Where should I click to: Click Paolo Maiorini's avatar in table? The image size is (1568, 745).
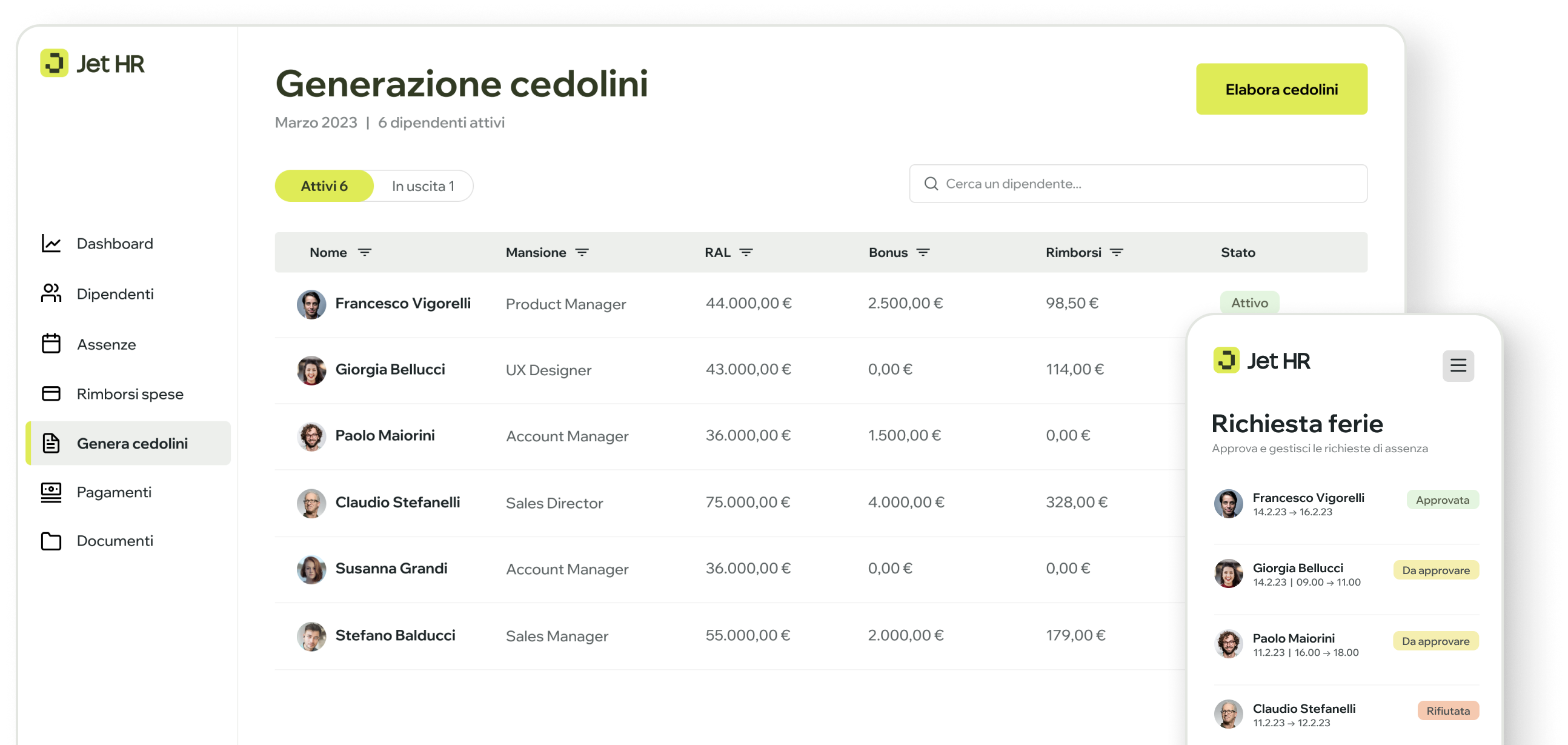click(x=311, y=437)
